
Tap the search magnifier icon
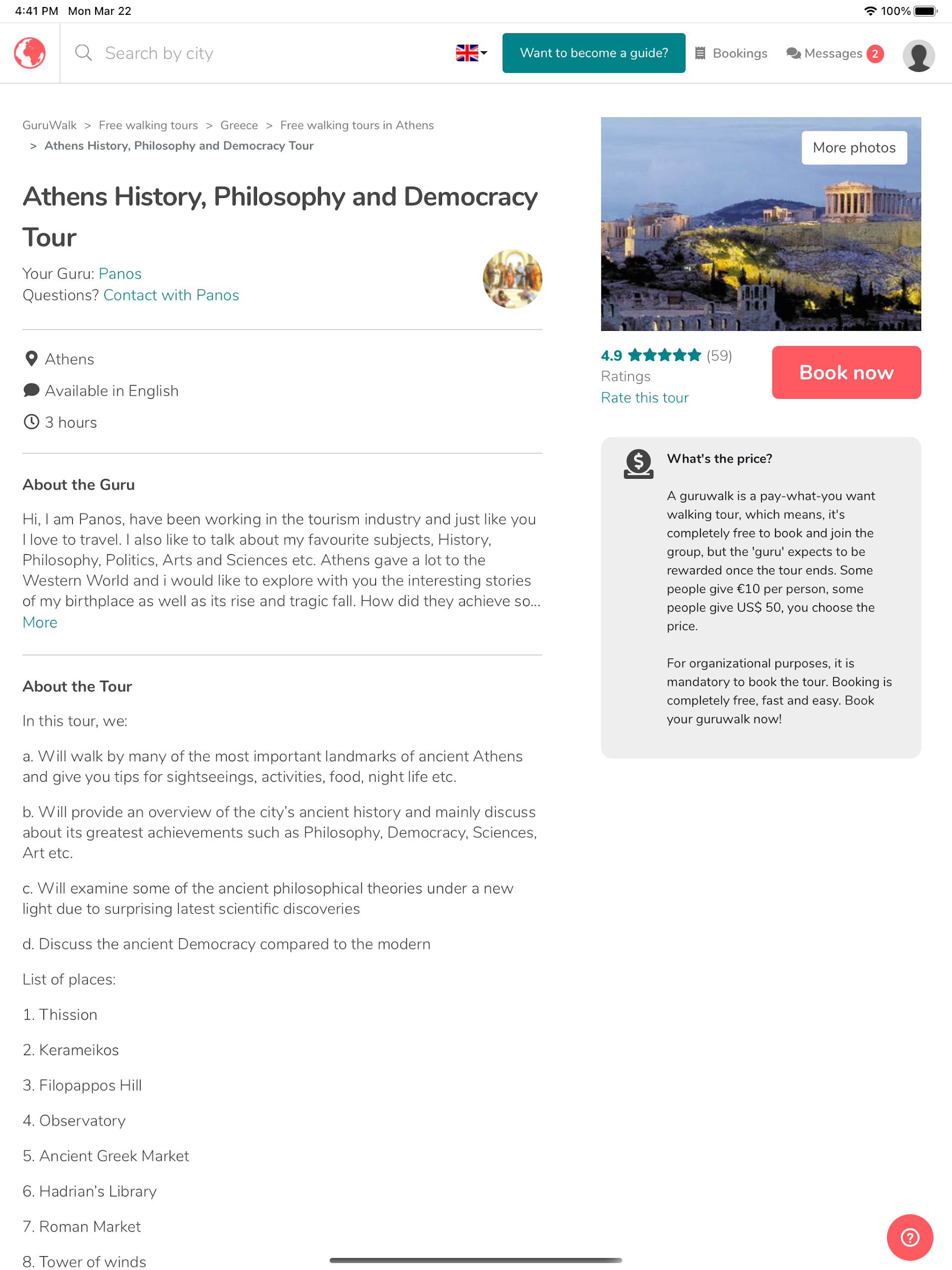click(x=83, y=53)
